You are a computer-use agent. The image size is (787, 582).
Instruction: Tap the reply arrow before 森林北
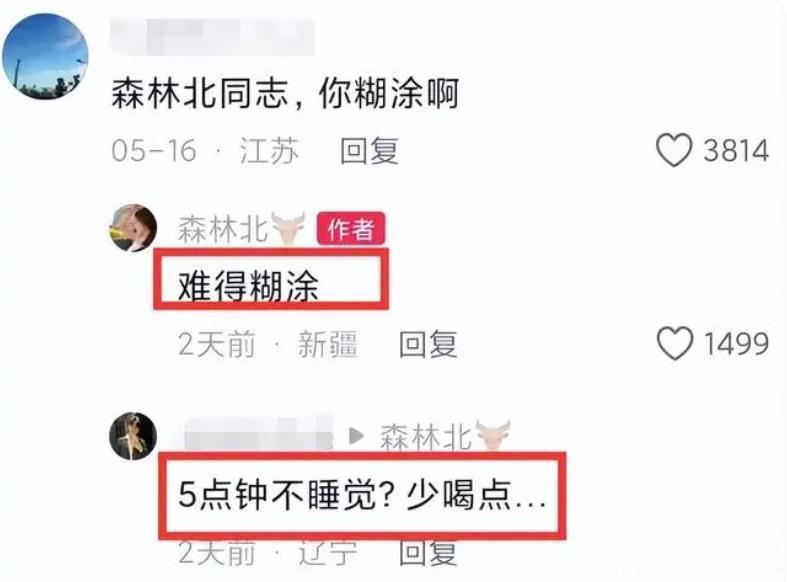pos(356,435)
